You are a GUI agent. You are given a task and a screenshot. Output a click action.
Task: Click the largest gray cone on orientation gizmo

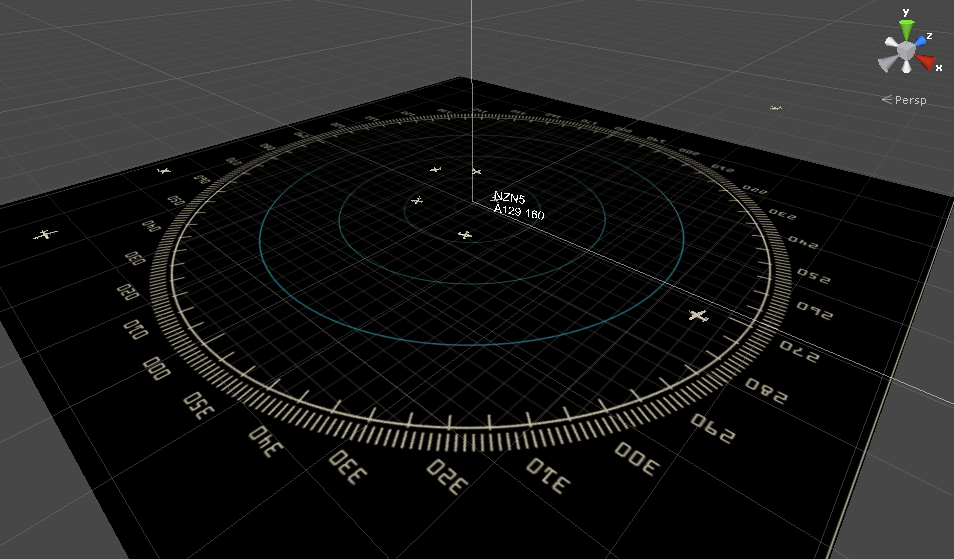[x=886, y=63]
